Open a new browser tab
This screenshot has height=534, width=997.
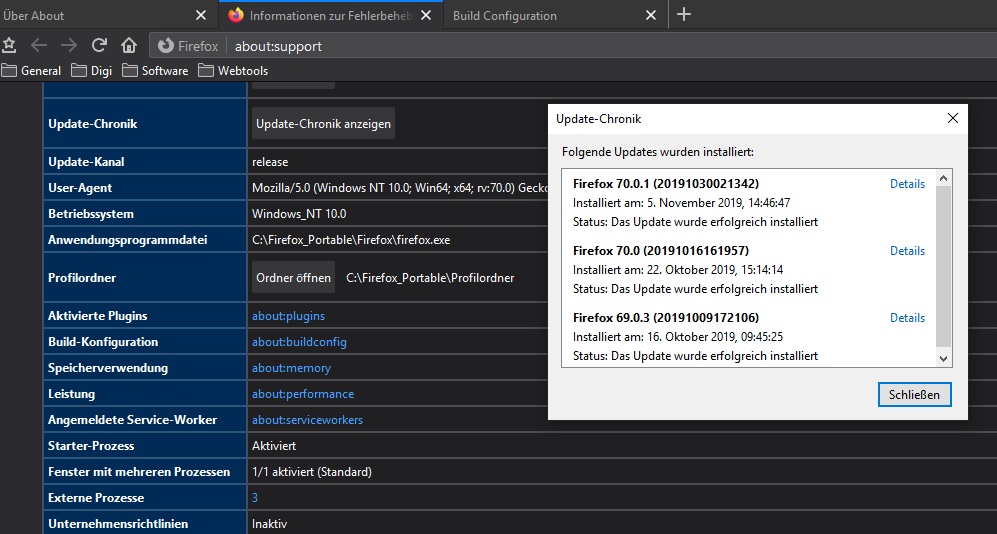pos(684,15)
